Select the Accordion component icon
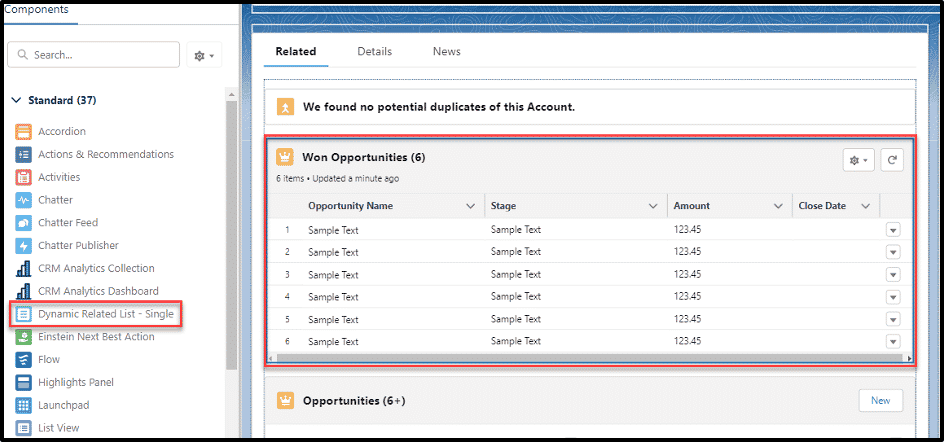 pyautogui.click(x=24, y=132)
